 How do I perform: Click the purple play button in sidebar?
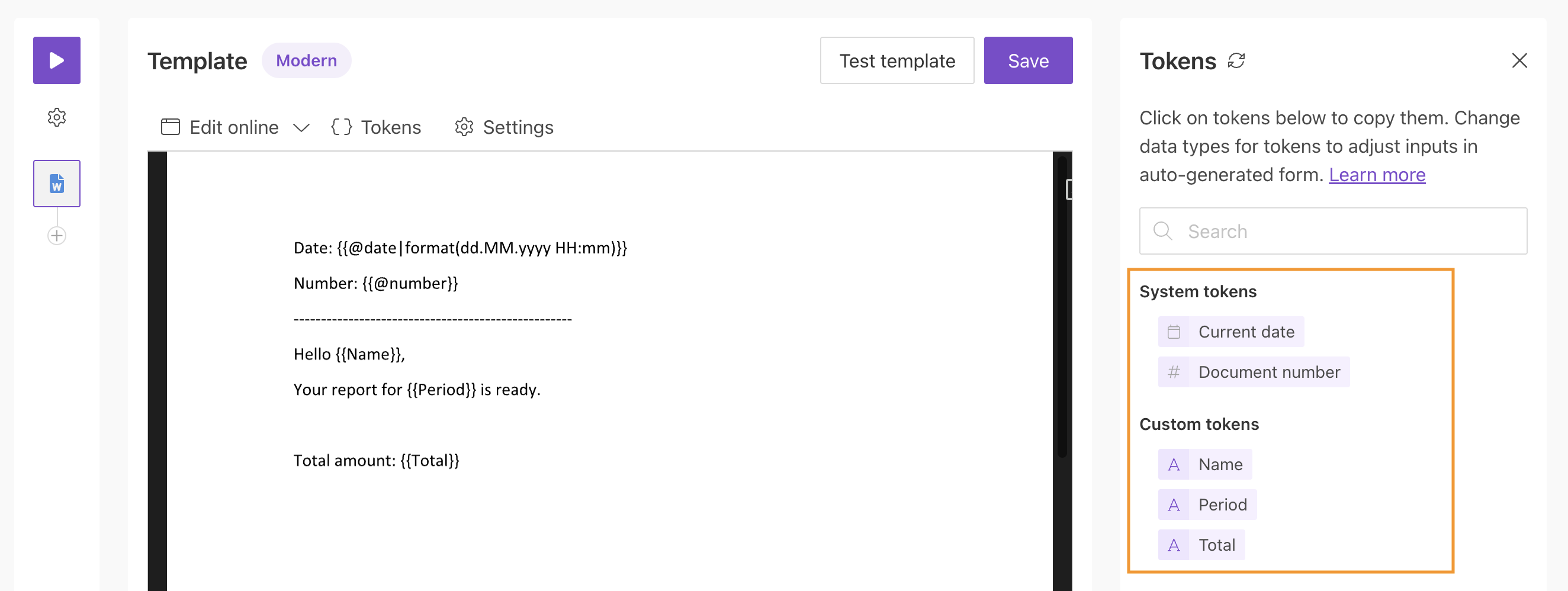(x=57, y=60)
